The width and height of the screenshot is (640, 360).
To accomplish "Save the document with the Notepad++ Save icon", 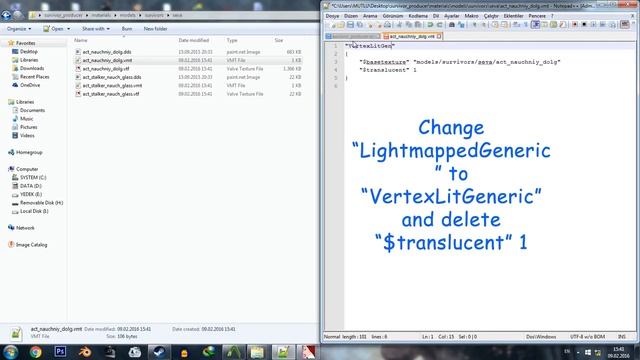I will point(350,25).
